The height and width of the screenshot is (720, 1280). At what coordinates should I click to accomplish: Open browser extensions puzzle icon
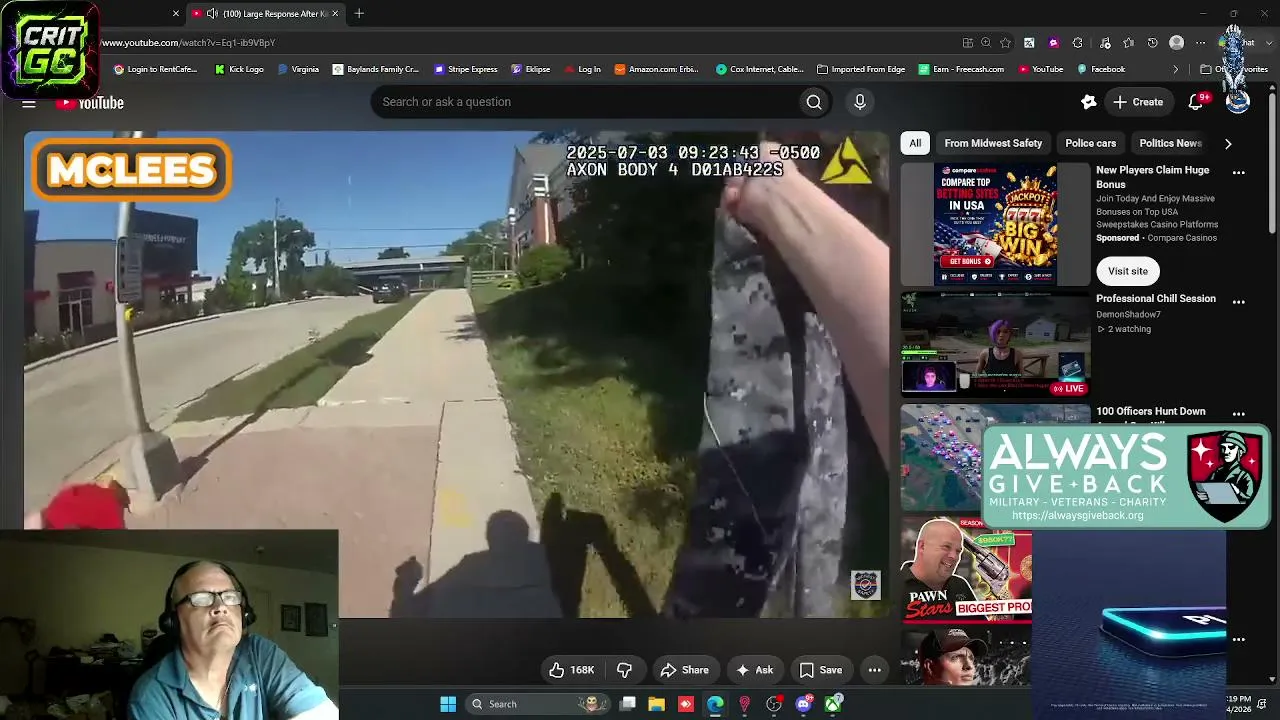point(1077,43)
